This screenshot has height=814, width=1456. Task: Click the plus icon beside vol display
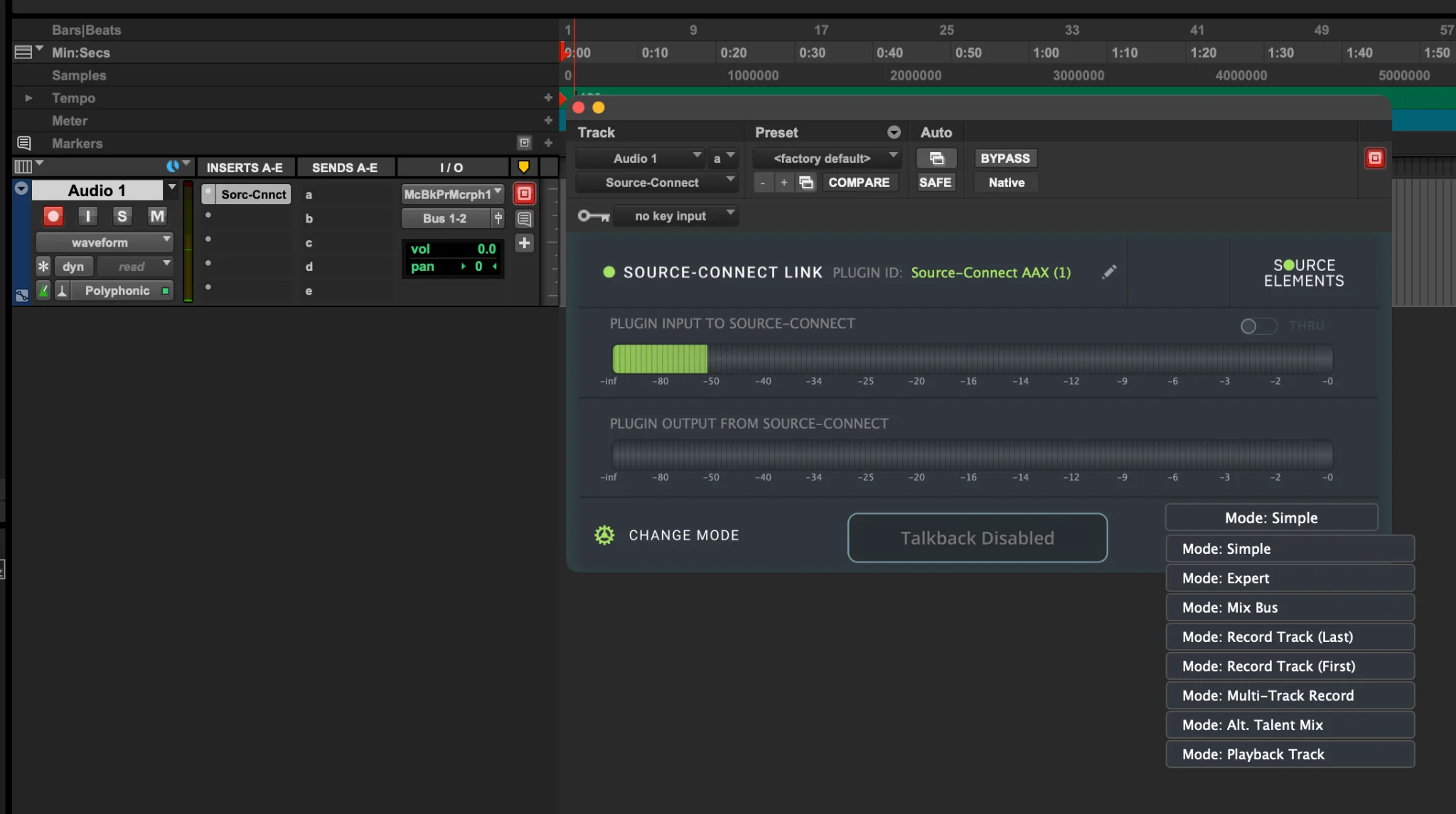[524, 243]
